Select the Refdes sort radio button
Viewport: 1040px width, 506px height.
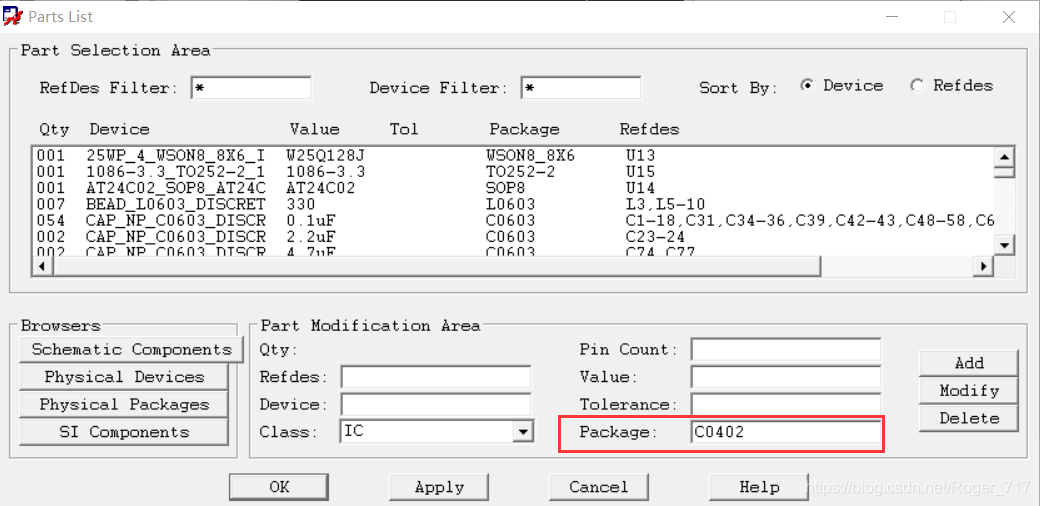[917, 86]
